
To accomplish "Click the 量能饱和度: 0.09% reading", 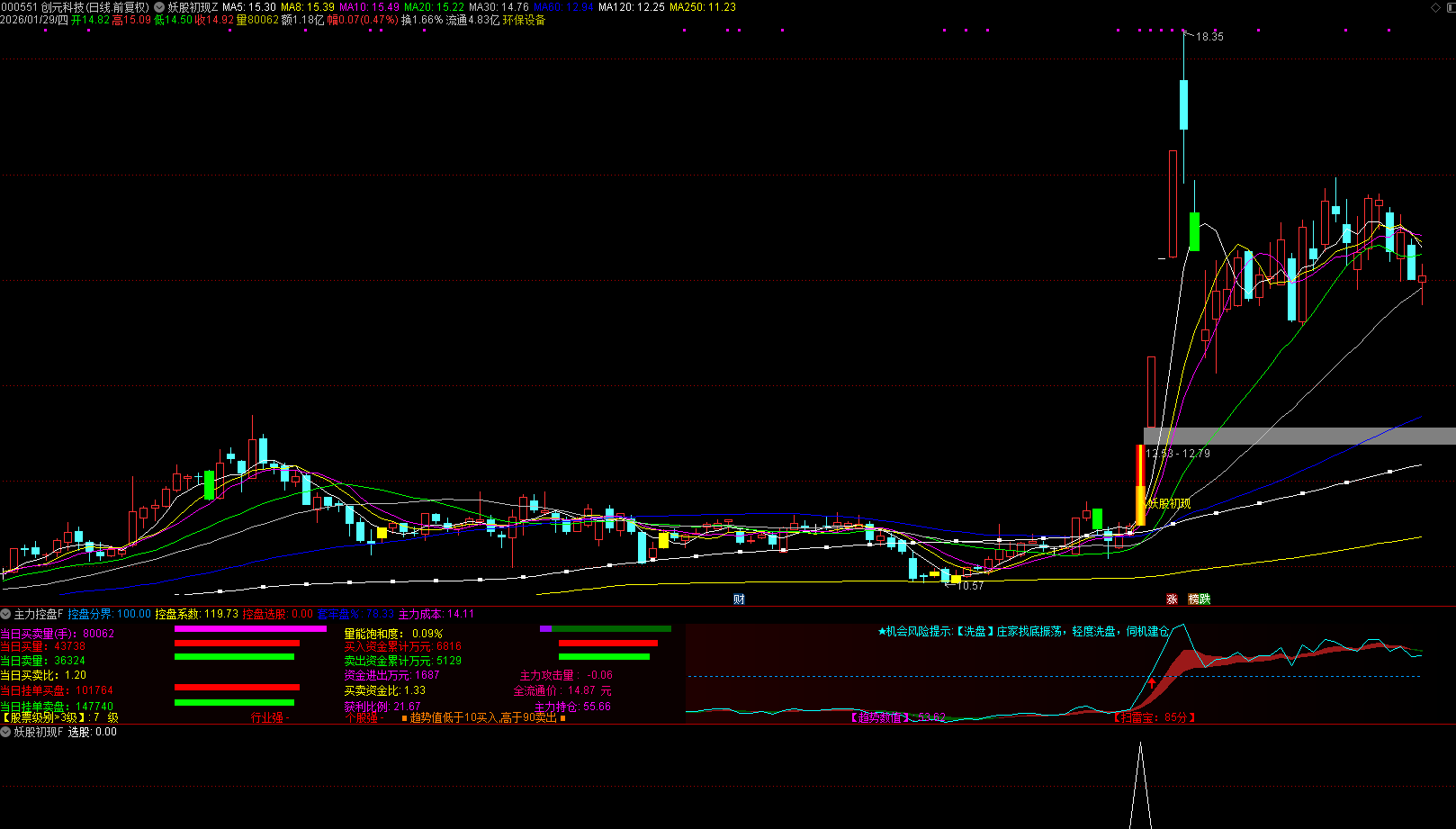I will tap(393, 634).
